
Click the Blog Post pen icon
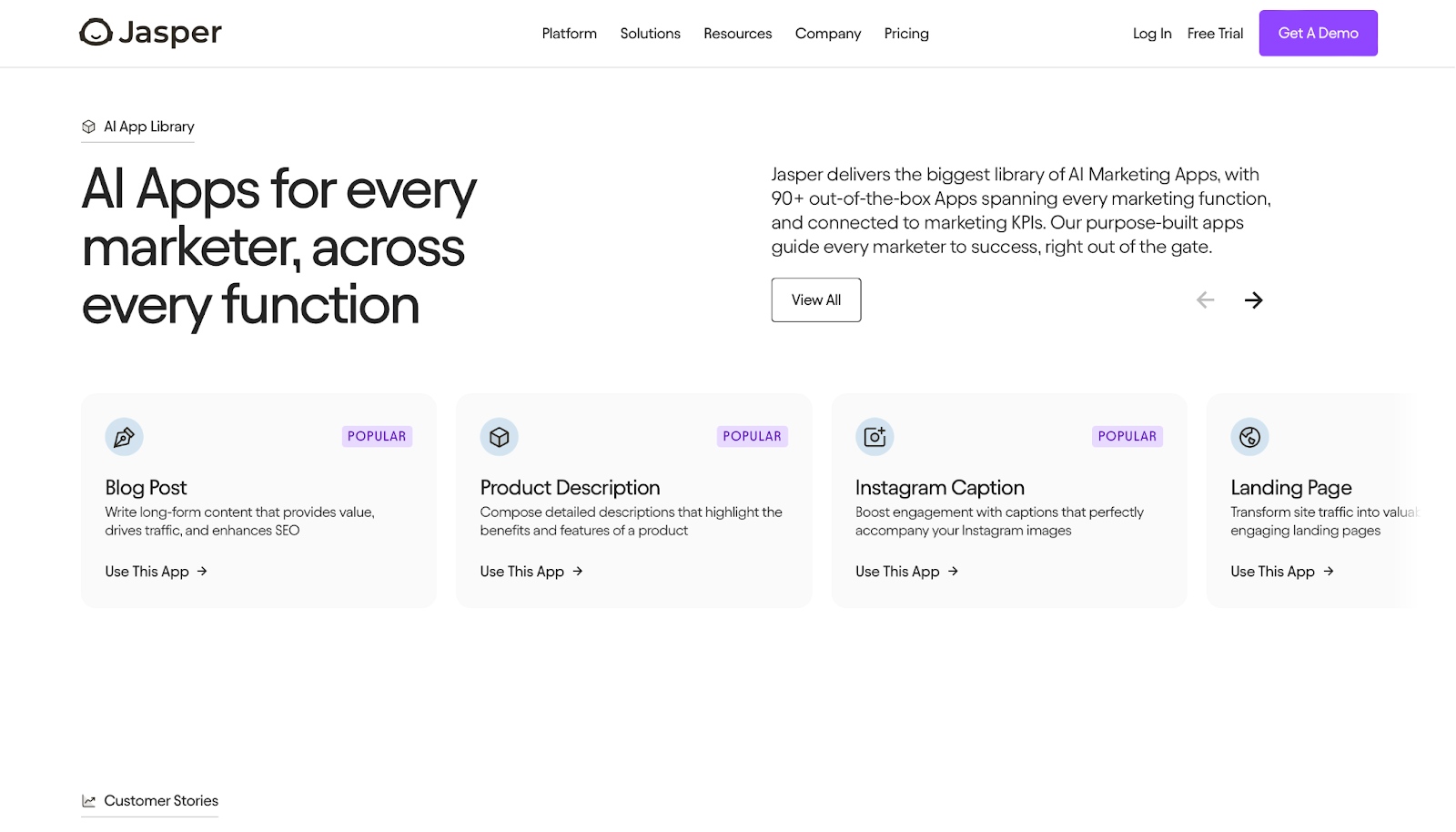[124, 437]
